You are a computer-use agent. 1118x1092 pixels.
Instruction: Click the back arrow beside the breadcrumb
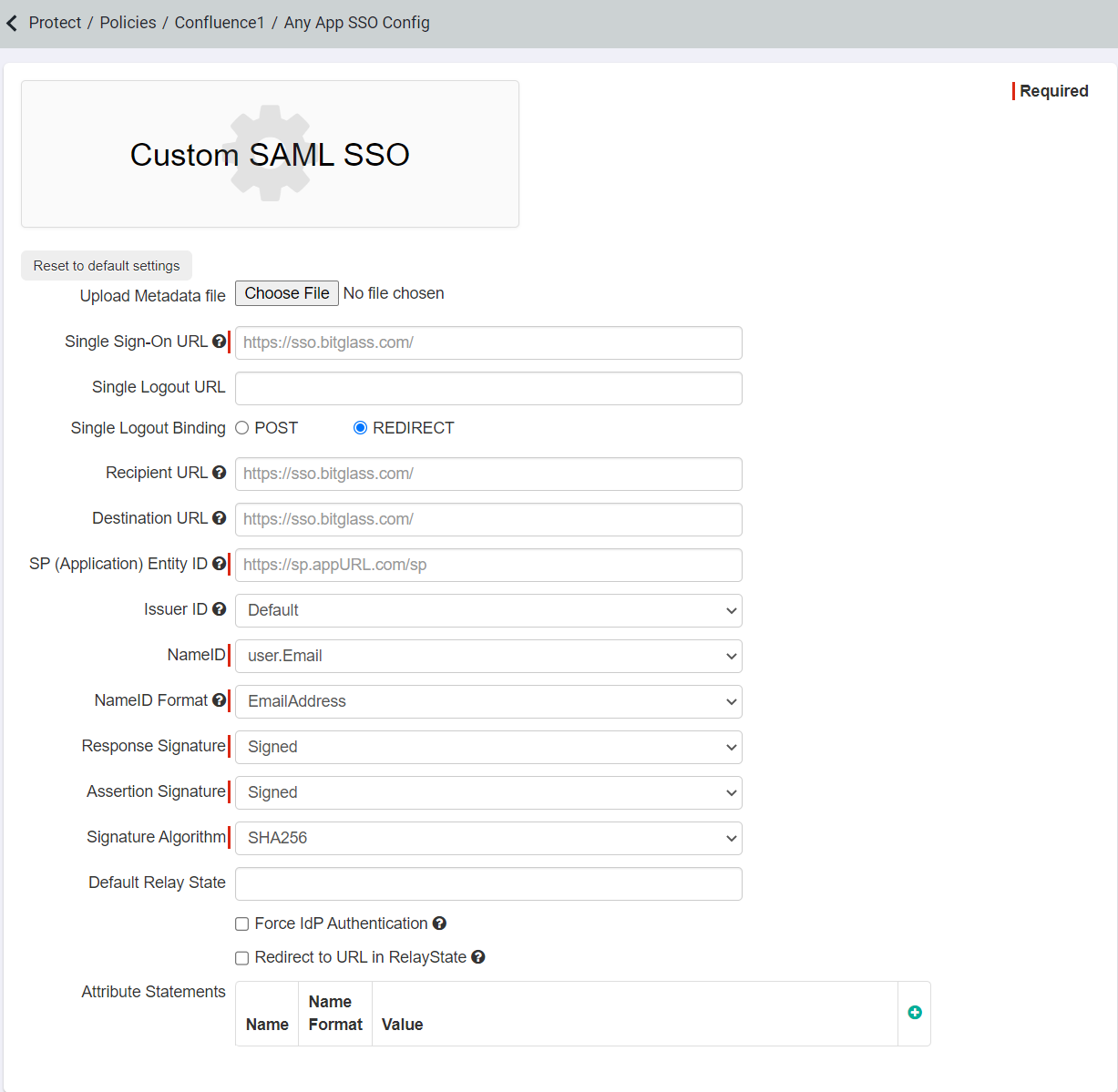(x=12, y=23)
